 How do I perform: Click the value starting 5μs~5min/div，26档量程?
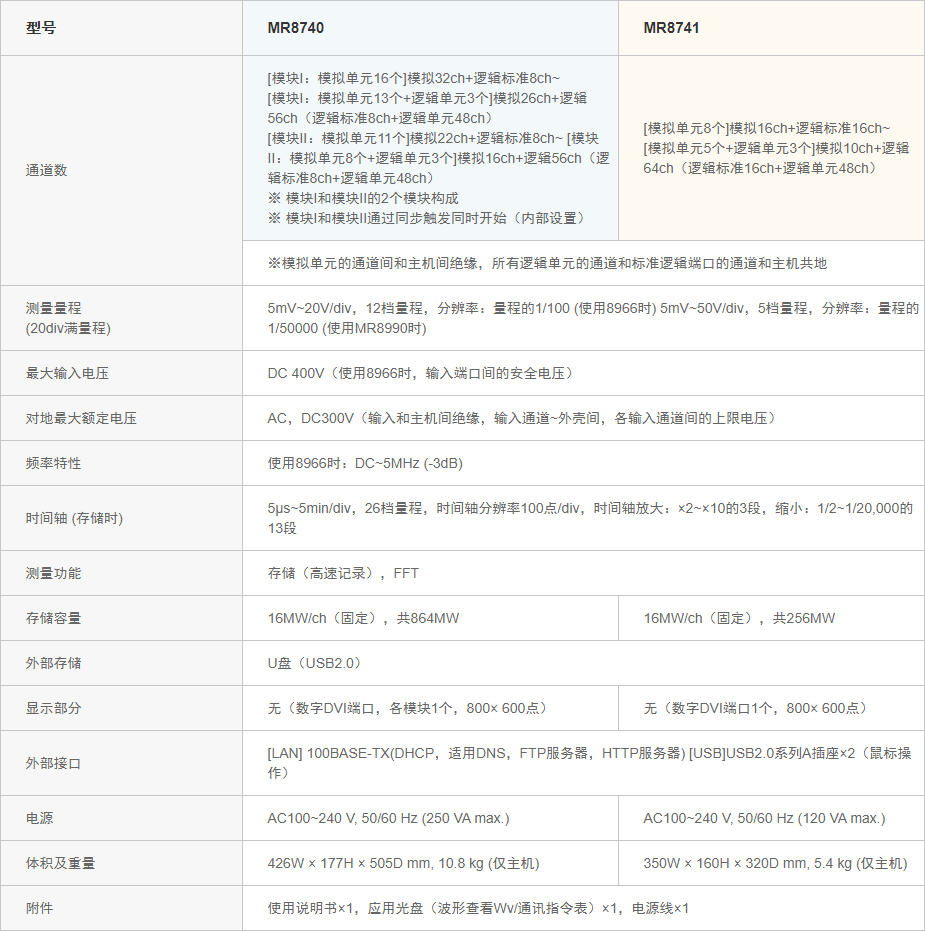click(x=590, y=518)
